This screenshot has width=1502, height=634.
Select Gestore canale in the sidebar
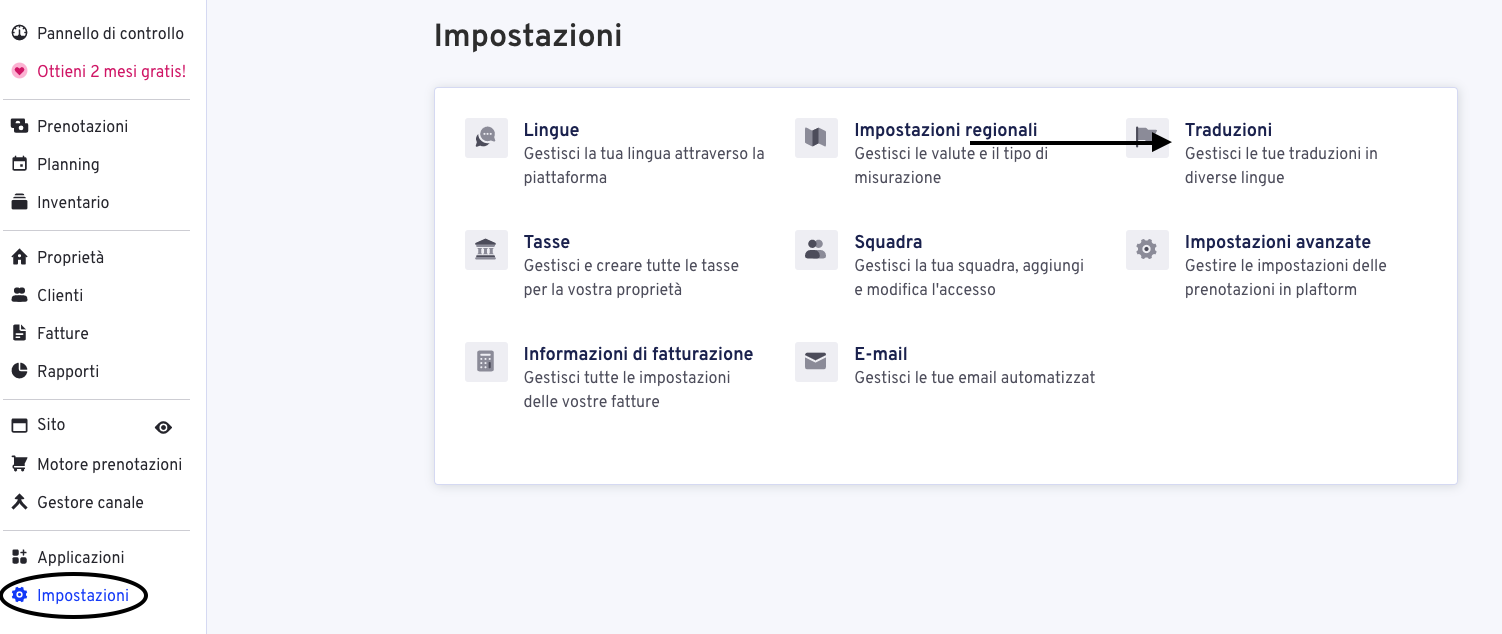click(x=90, y=503)
